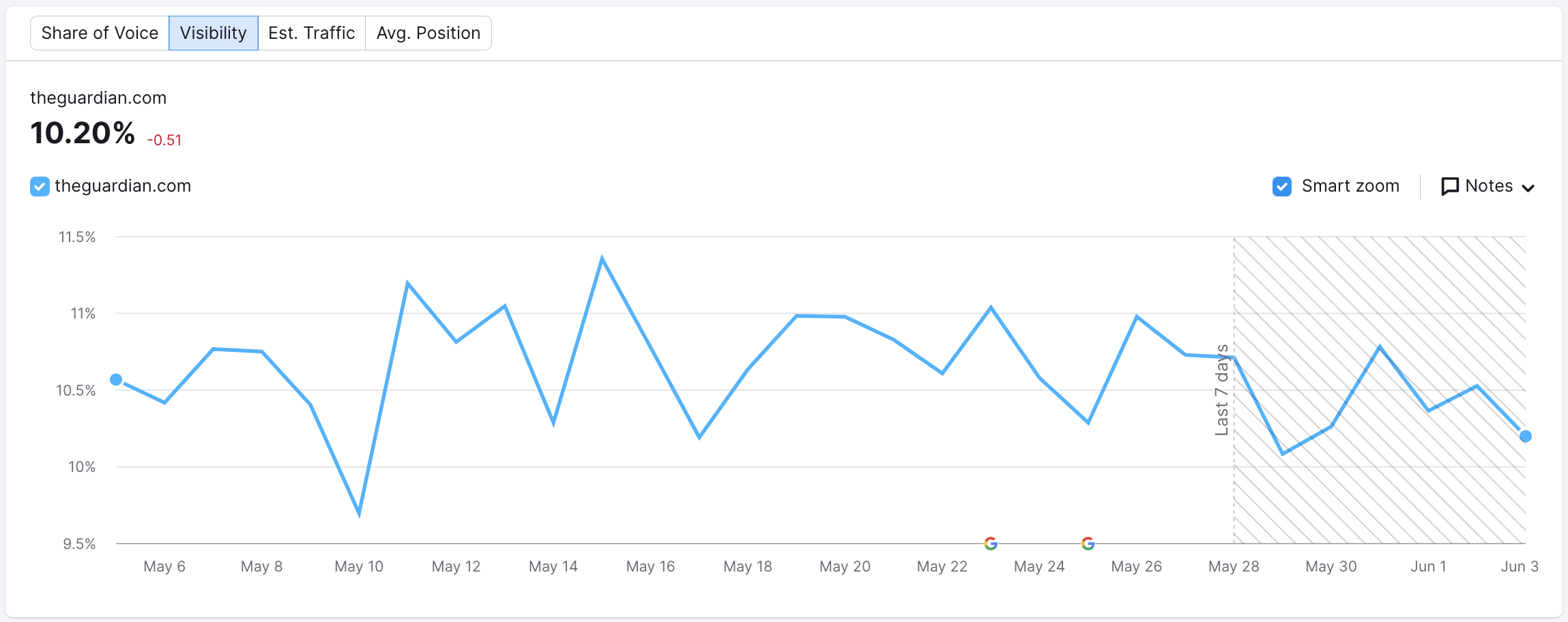Switch to the Share of Voice tab
The width and height of the screenshot is (1568, 622).
point(100,32)
